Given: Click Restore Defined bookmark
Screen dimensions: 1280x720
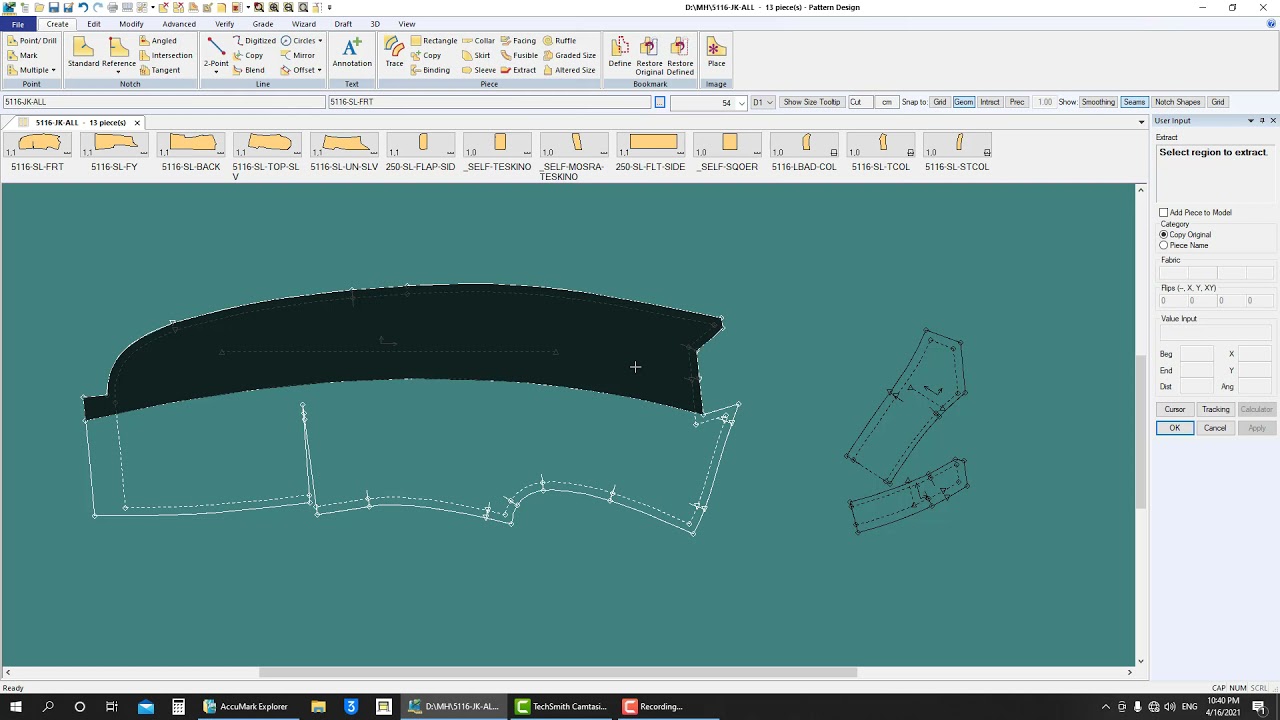Looking at the screenshot, I should pos(680,56).
